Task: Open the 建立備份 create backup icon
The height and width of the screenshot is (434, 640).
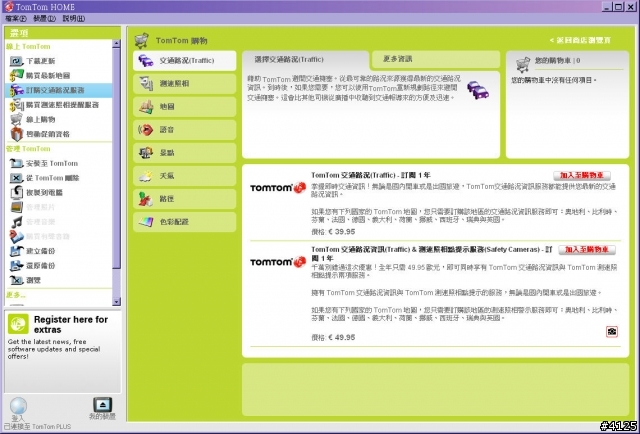Action: pos(16,251)
